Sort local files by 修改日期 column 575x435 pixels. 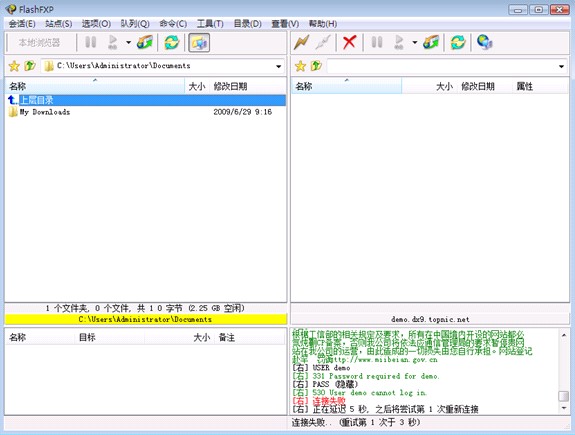point(248,87)
